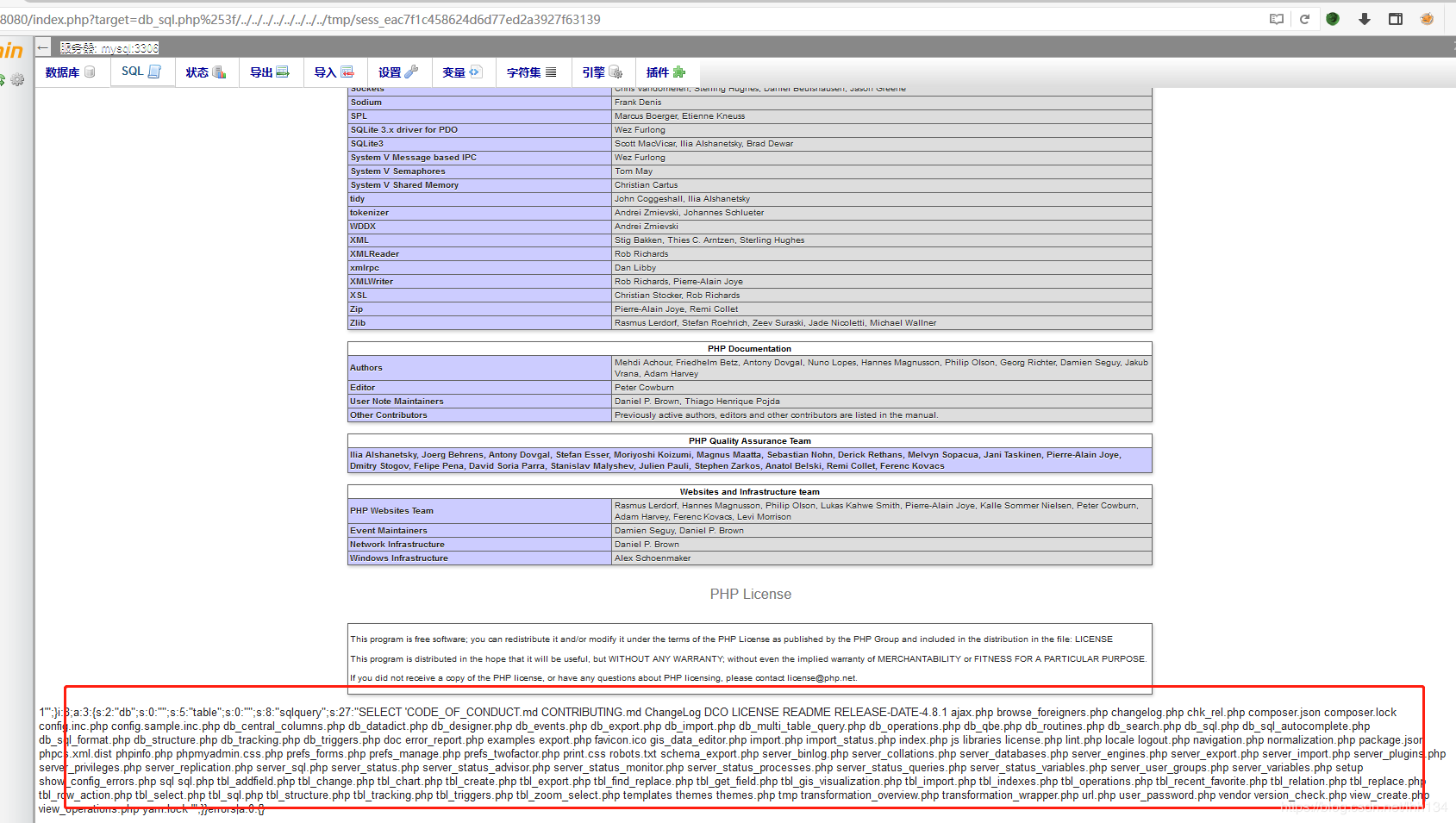
Task: Enable reader mode in the address bar
Action: coord(1276,18)
